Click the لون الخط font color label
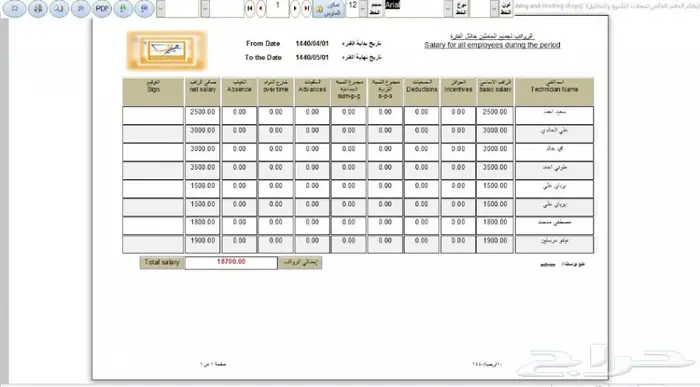The width and height of the screenshot is (700, 387). point(506,8)
